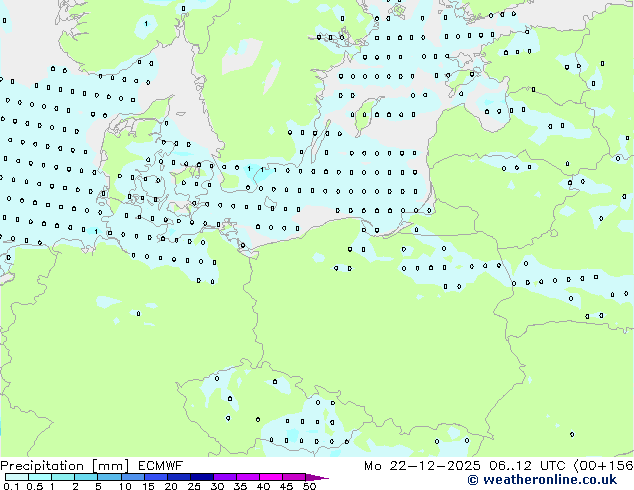
Task: Click the legend value '25' label
Action: 194,486
